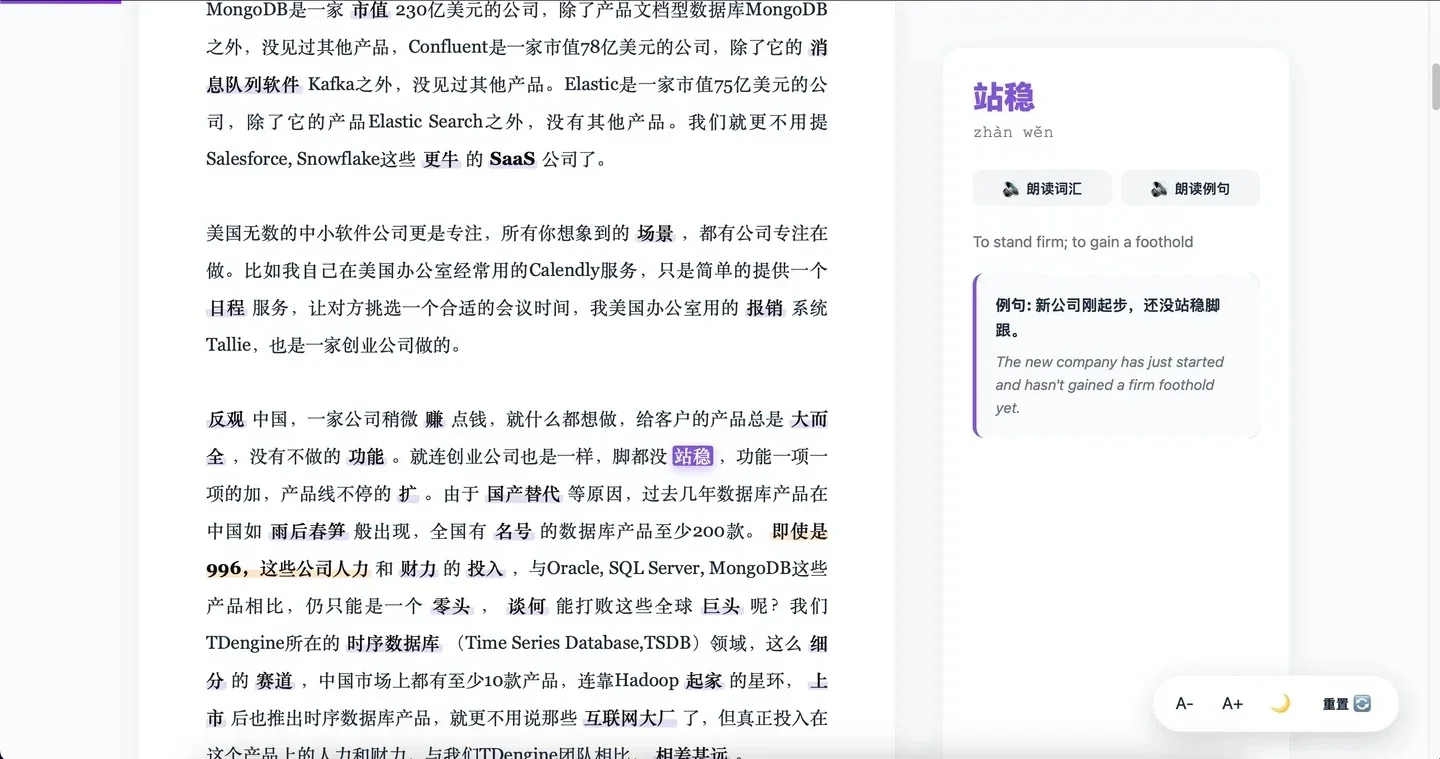
Task: Click the speaker icon beside 朗读词汇
Action: point(1011,188)
